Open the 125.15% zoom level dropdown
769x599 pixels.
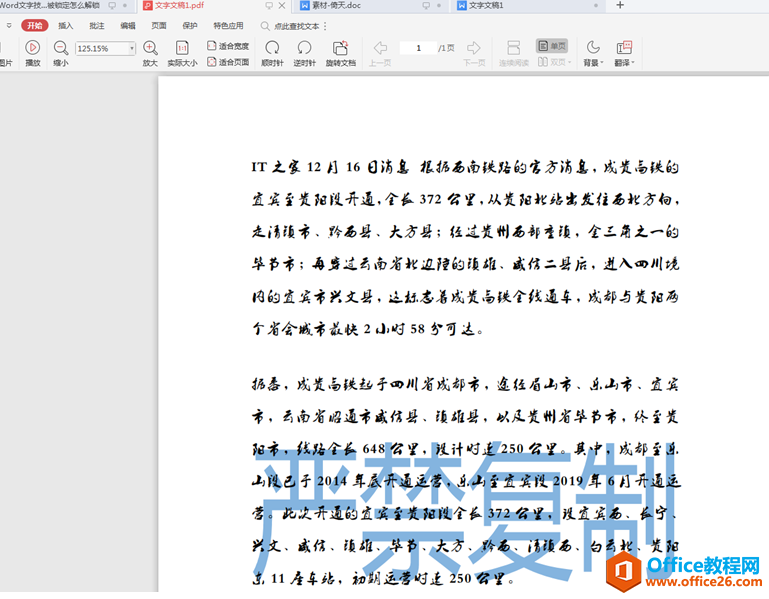(131, 49)
